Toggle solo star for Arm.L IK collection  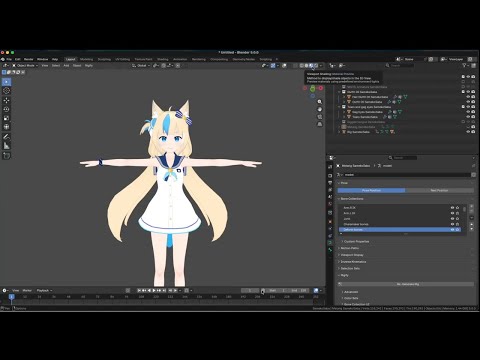458,213
